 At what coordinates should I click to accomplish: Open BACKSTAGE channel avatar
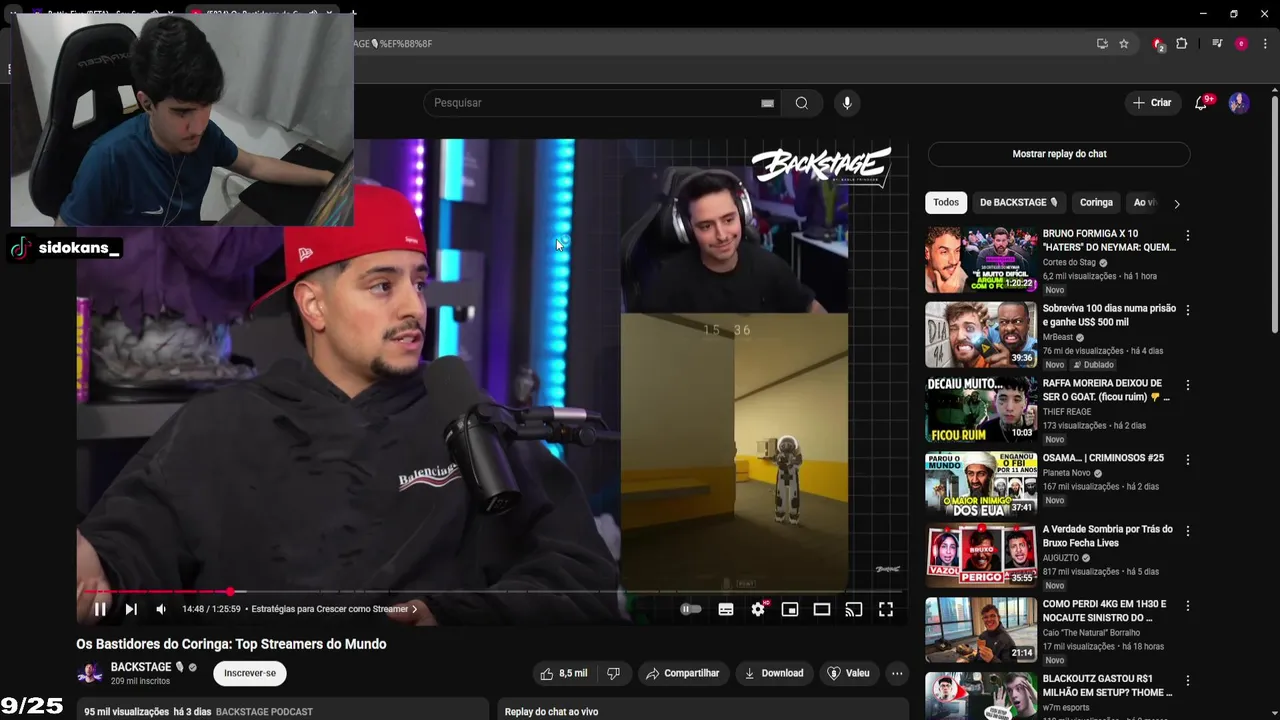click(x=90, y=673)
